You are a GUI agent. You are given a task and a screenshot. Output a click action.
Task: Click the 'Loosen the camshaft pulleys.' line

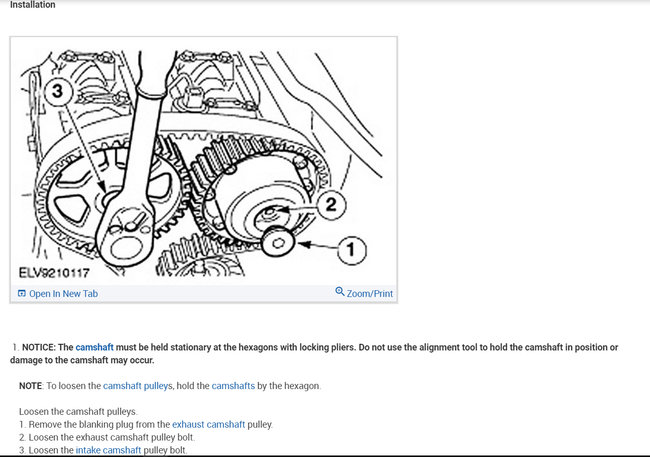tap(78, 412)
